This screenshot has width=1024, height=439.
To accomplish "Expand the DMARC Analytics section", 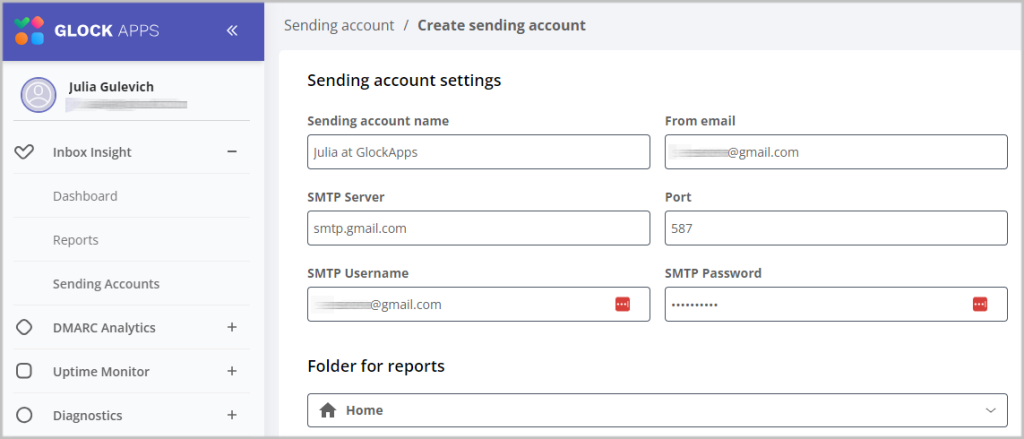I will point(232,327).
